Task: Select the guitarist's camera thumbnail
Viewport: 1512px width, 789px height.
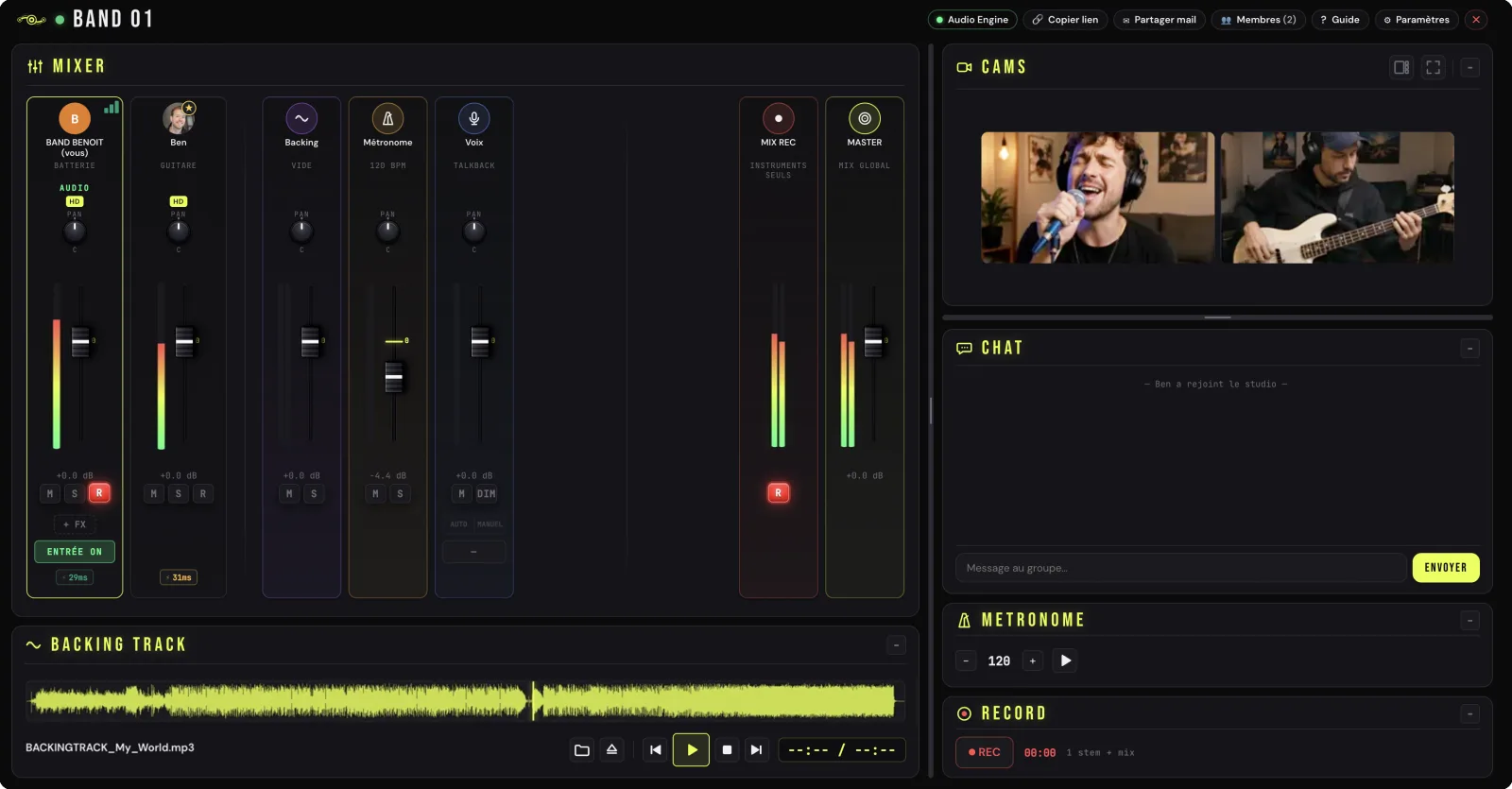Action: click(1337, 197)
